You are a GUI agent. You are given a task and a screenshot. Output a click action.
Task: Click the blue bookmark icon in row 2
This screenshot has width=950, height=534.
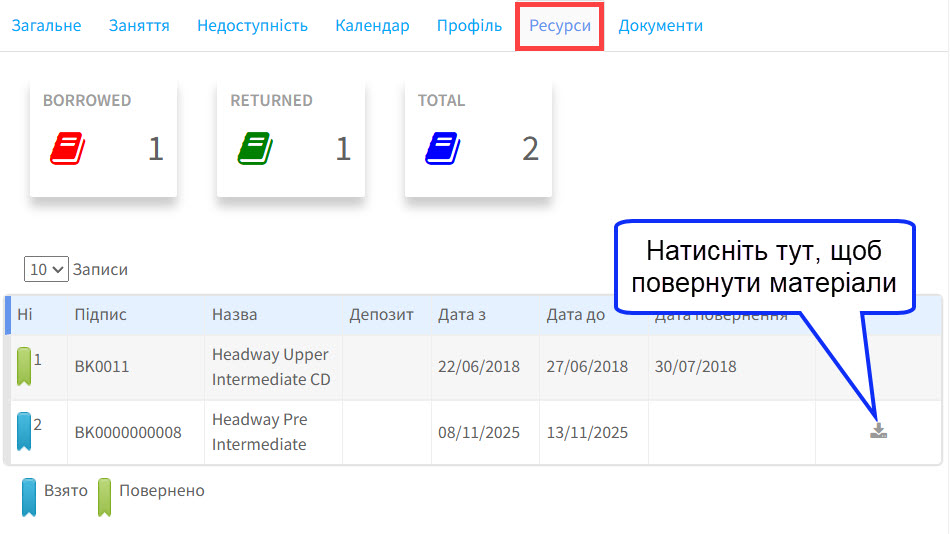click(x=24, y=432)
